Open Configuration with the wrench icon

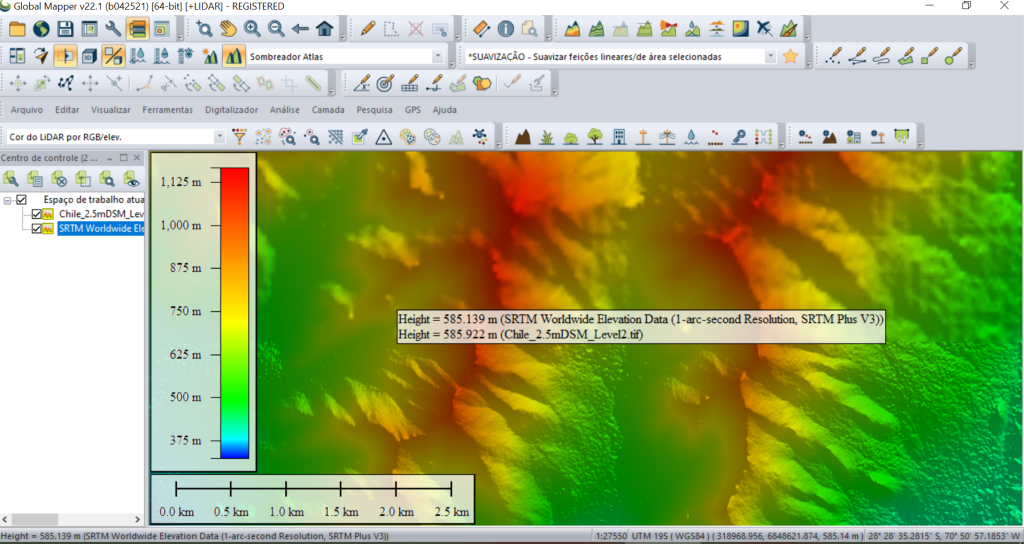(x=113, y=29)
